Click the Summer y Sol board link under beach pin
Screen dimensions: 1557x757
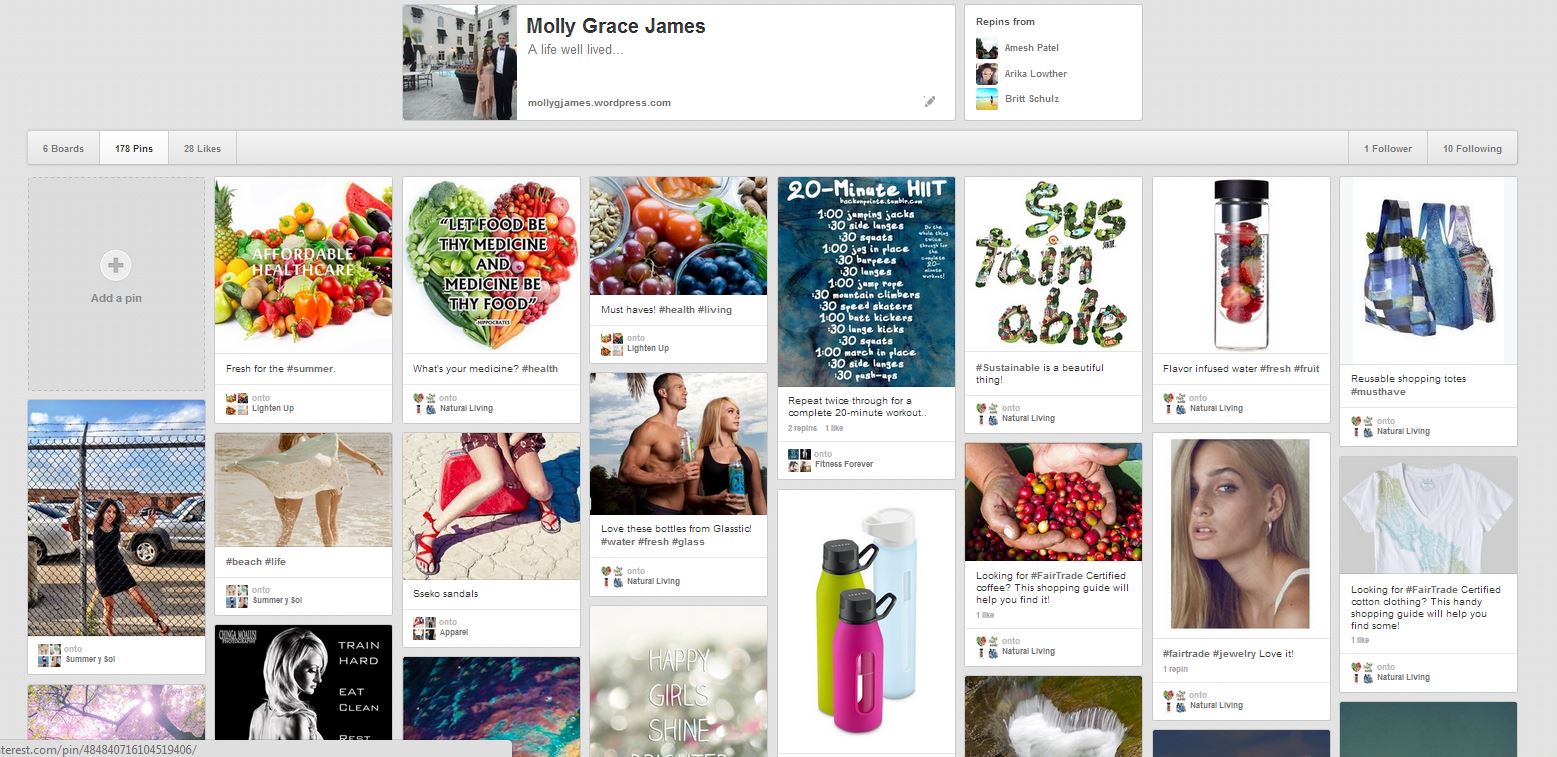(x=277, y=600)
